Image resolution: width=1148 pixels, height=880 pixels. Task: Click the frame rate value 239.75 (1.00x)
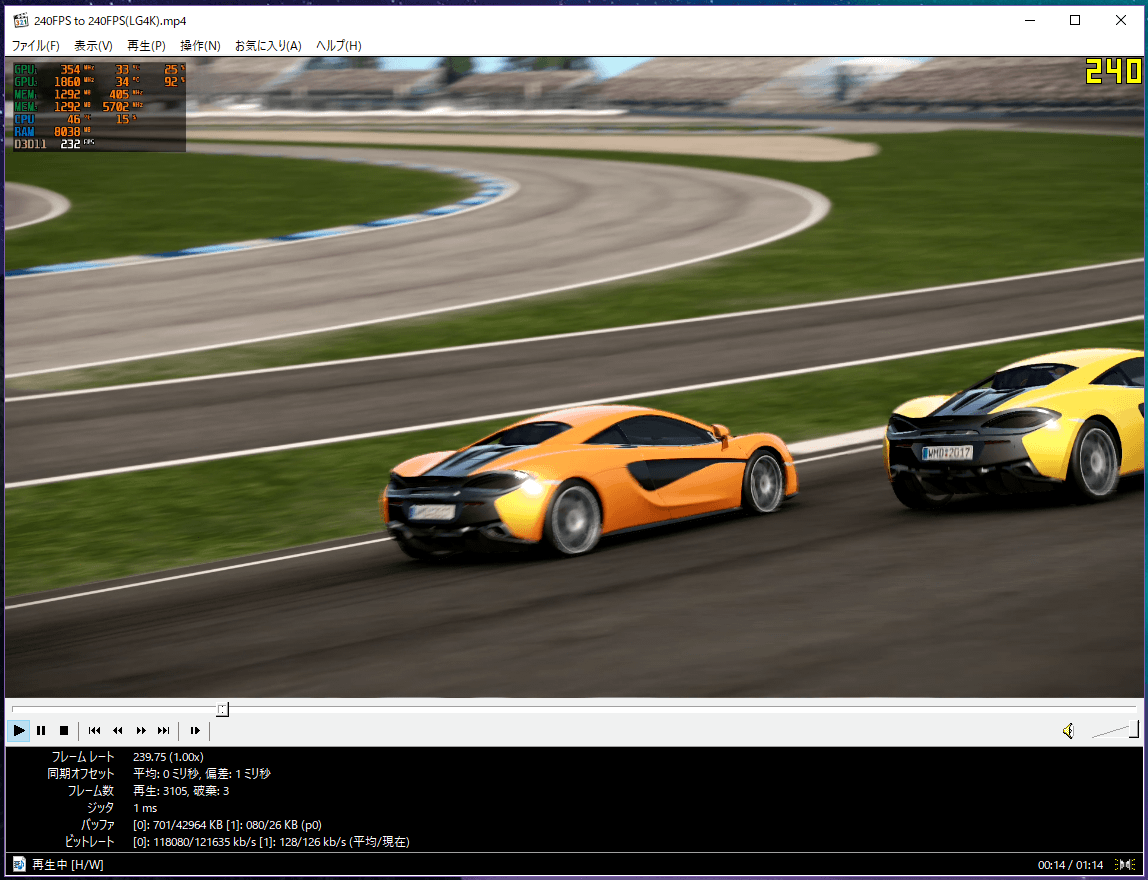click(168, 757)
